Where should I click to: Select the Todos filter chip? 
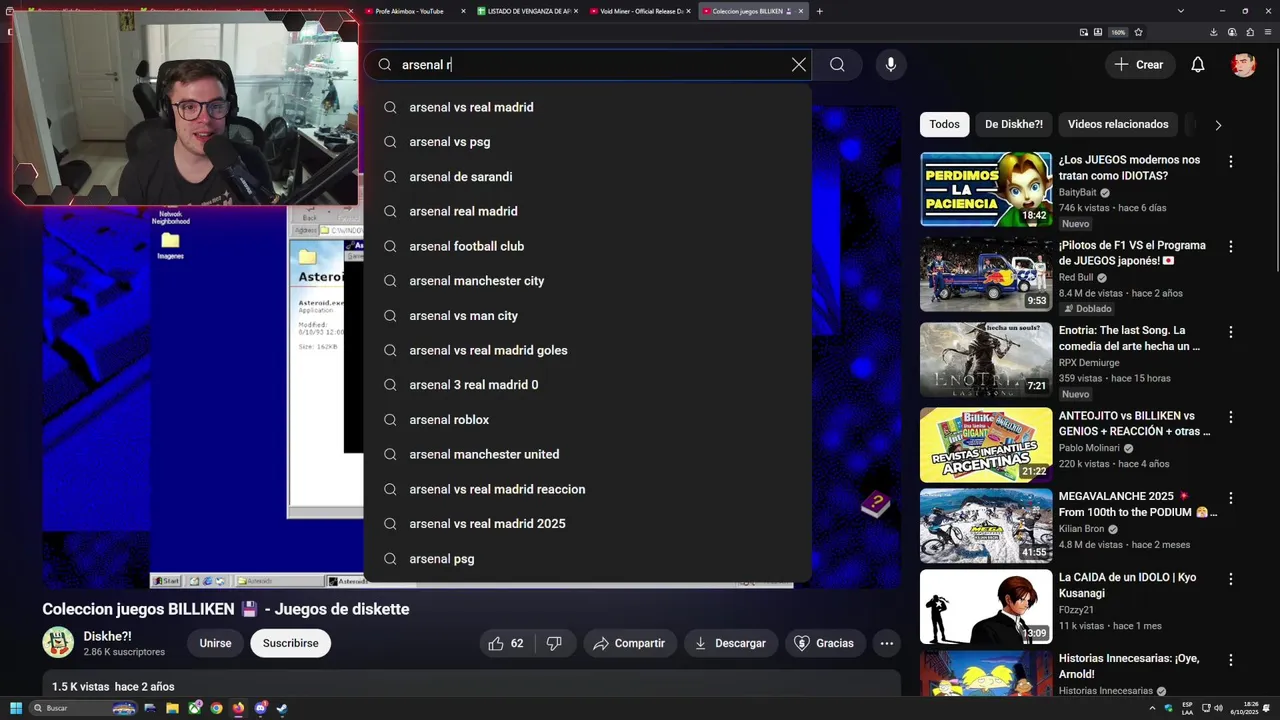click(944, 125)
